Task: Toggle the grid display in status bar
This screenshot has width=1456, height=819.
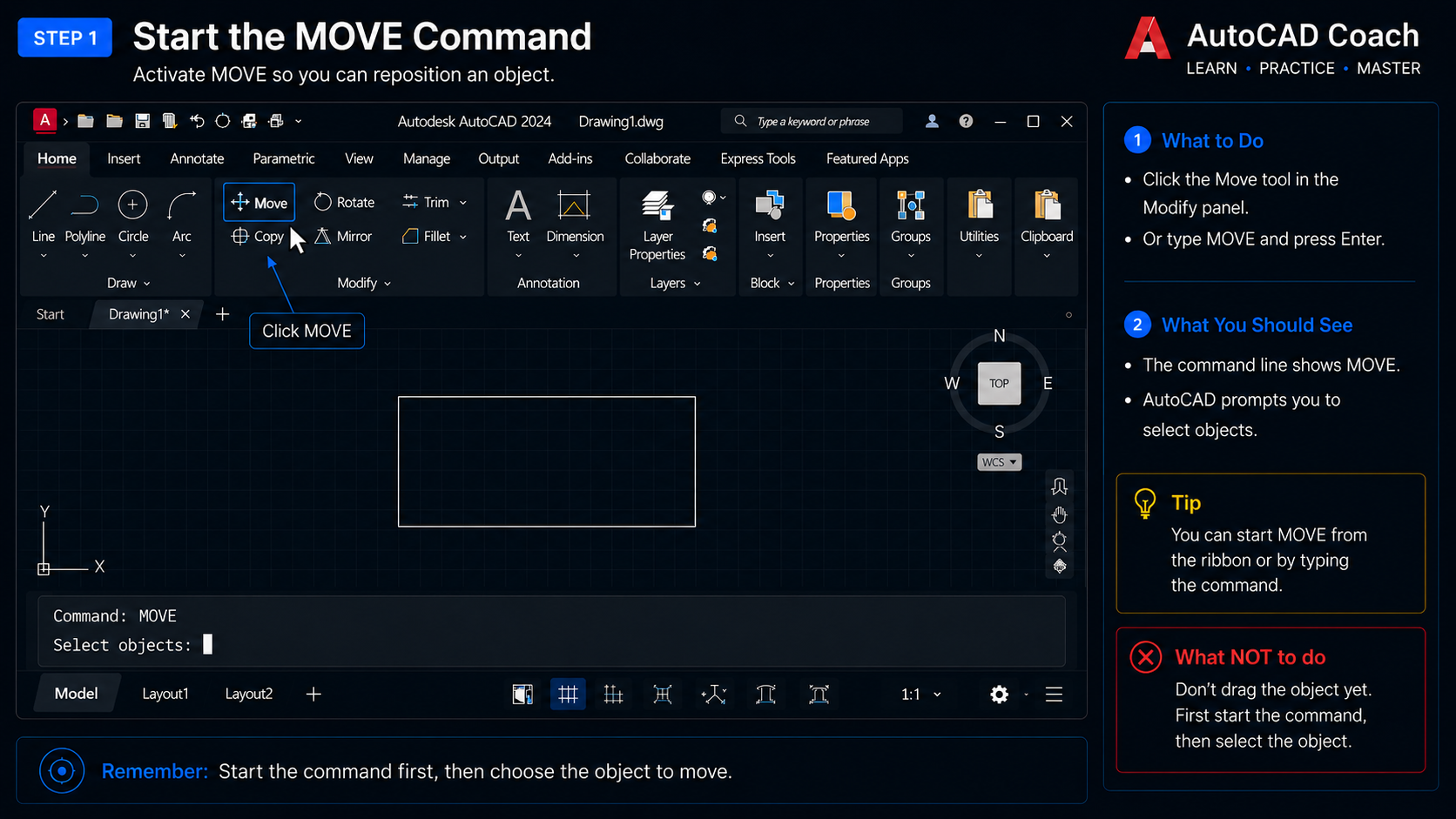Action: click(568, 694)
